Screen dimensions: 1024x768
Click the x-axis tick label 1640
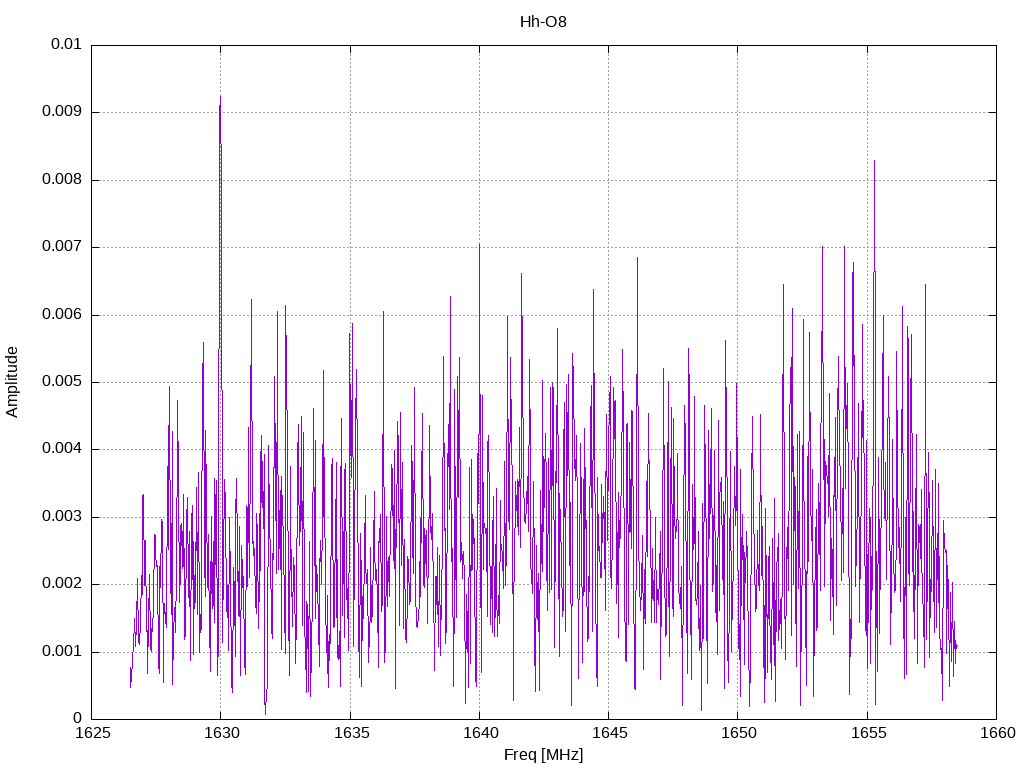pyautogui.click(x=481, y=733)
